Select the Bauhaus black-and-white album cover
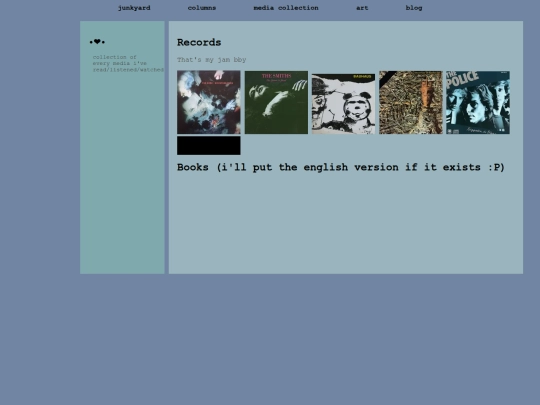Image resolution: width=540 pixels, height=405 pixels. pyautogui.click(x=343, y=104)
